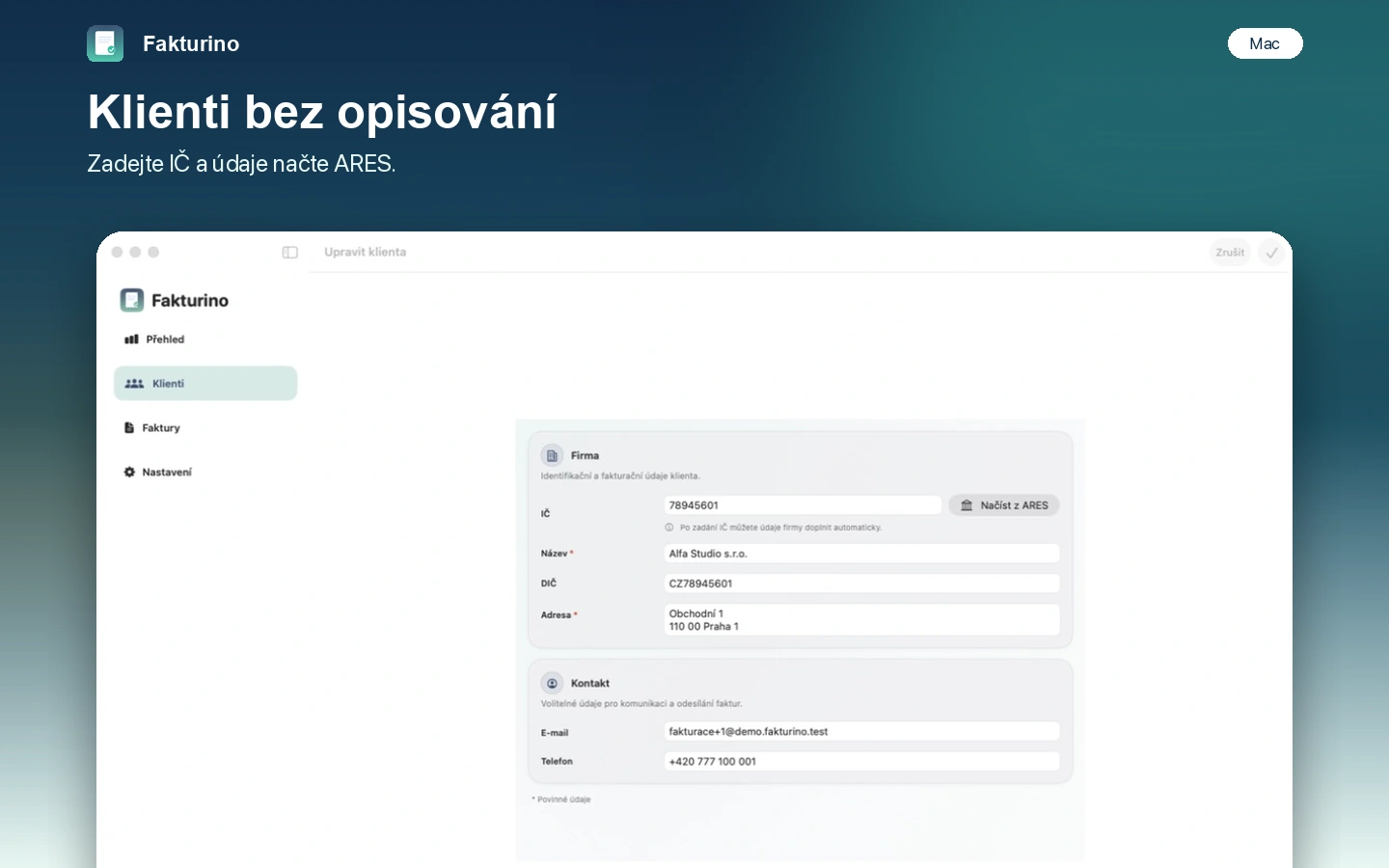
Task: Click the Fakturino logo in sidebar
Action: (132, 300)
